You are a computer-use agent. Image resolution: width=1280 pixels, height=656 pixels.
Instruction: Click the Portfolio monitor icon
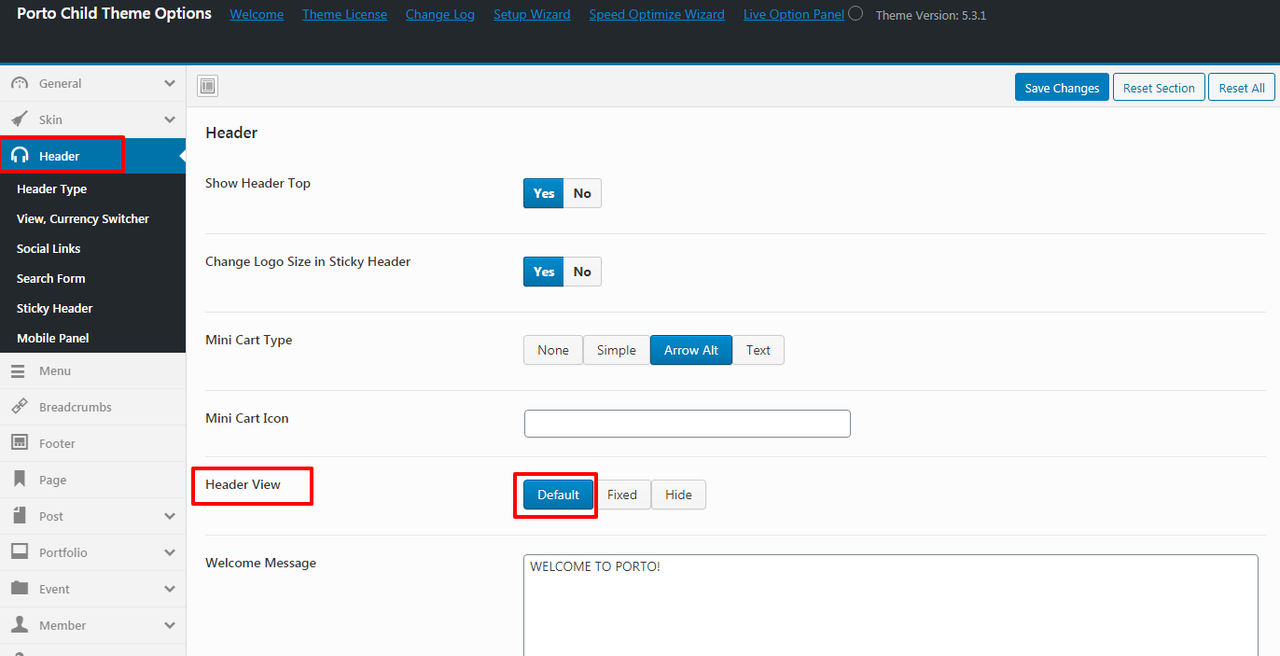coord(19,552)
